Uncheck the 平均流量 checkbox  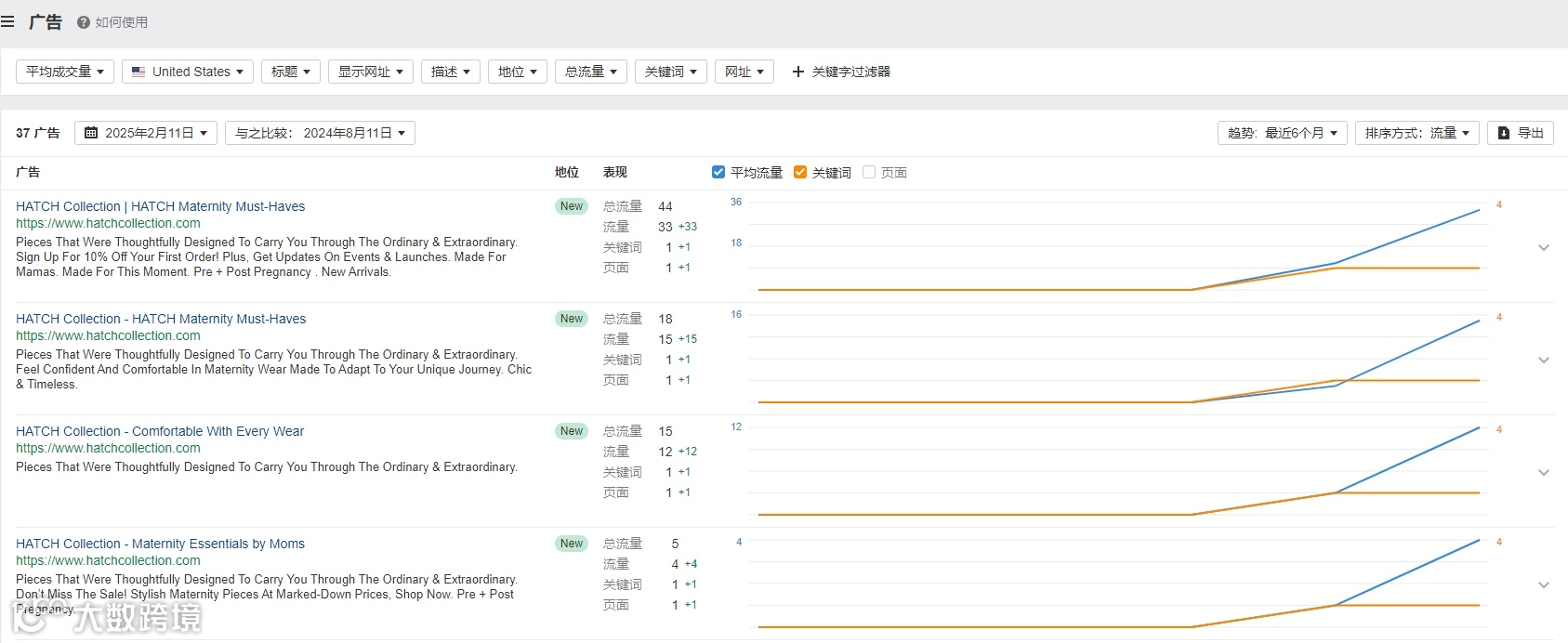pyautogui.click(x=718, y=172)
